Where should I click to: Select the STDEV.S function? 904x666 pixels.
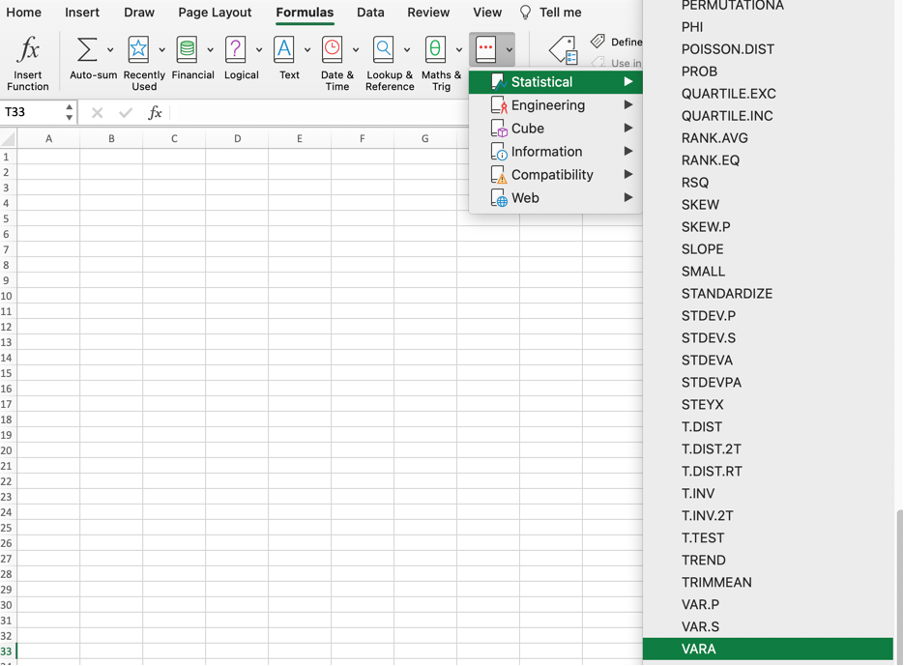coord(708,338)
